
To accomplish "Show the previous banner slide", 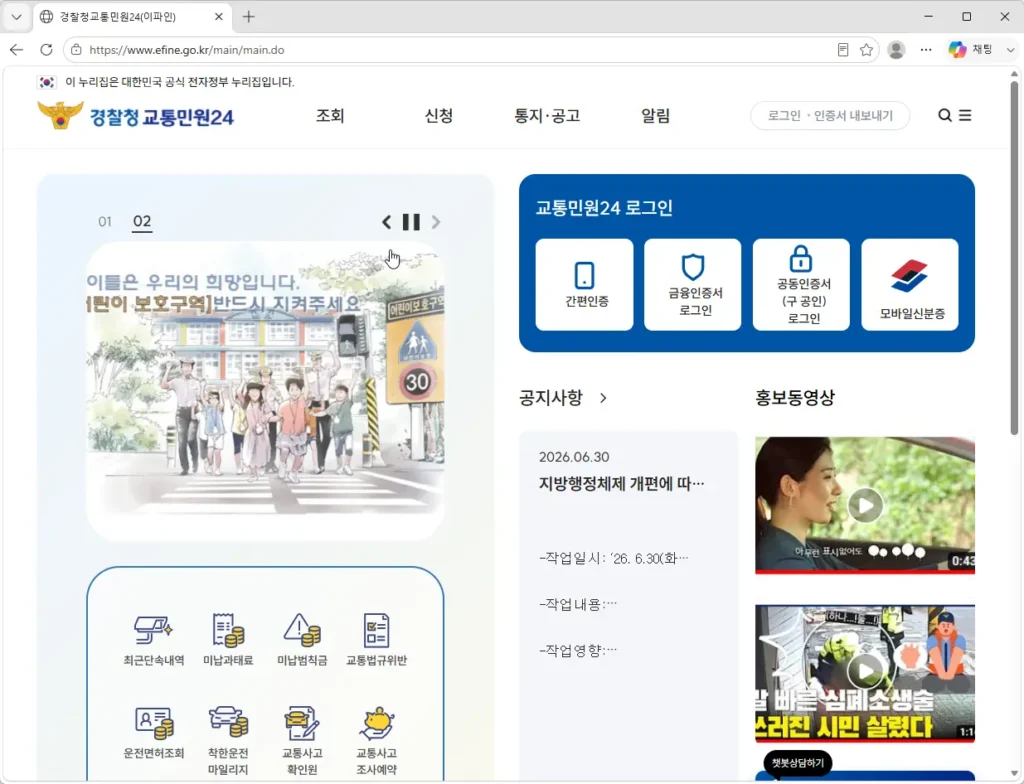I will pyautogui.click(x=387, y=222).
